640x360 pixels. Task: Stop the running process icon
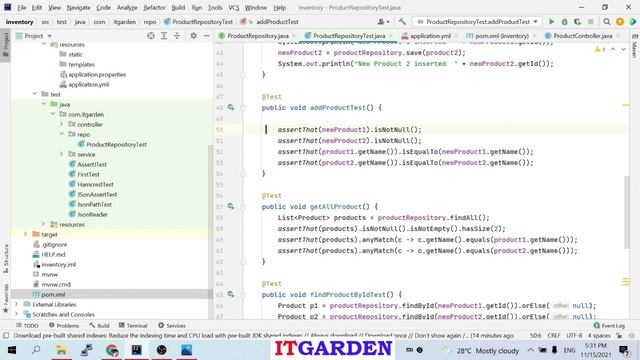tap(590, 22)
